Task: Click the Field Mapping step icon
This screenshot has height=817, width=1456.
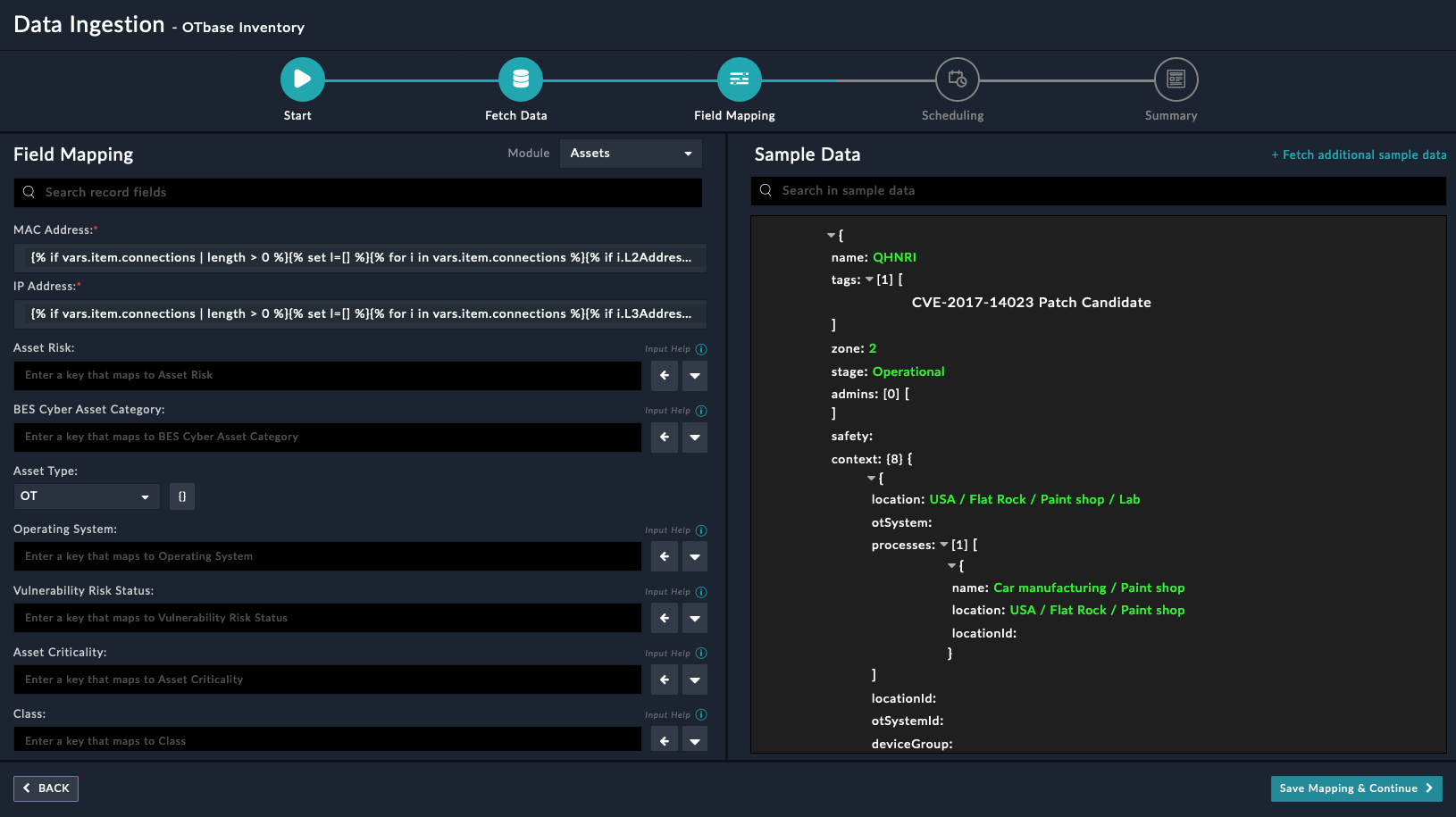Action: point(739,79)
